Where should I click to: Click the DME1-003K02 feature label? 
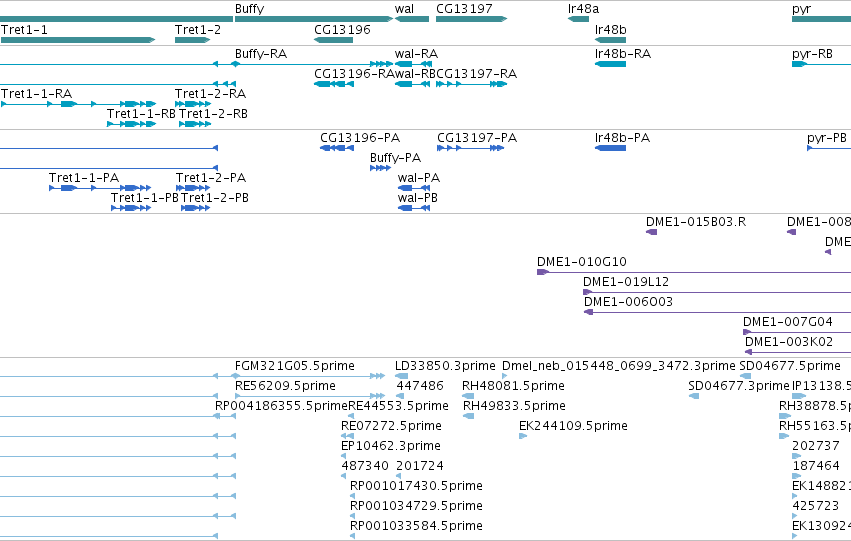pos(789,342)
